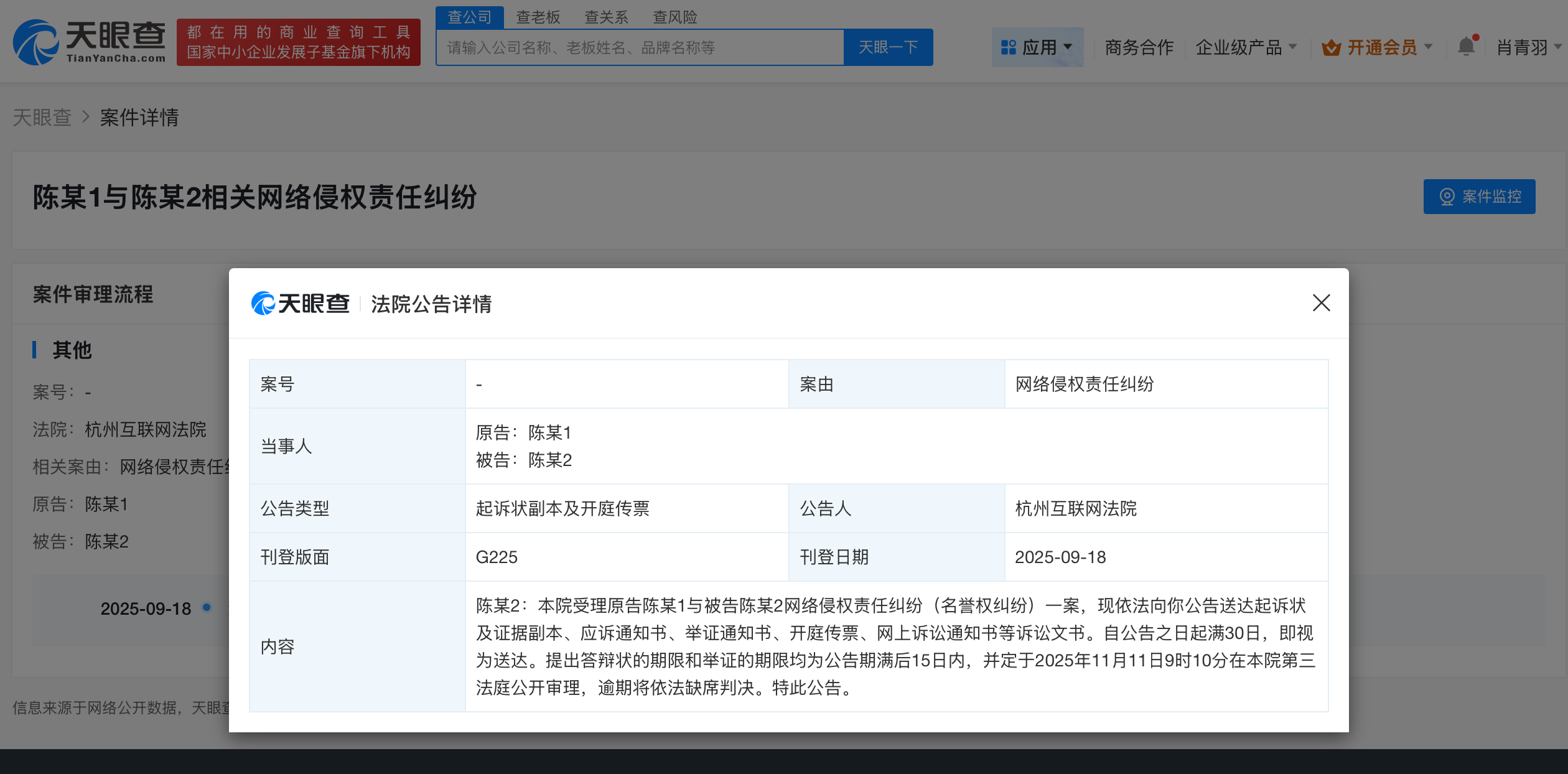Close the 法院公告详情 modal with the X
Screen dimensions: 1568x774
[1322, 304]
